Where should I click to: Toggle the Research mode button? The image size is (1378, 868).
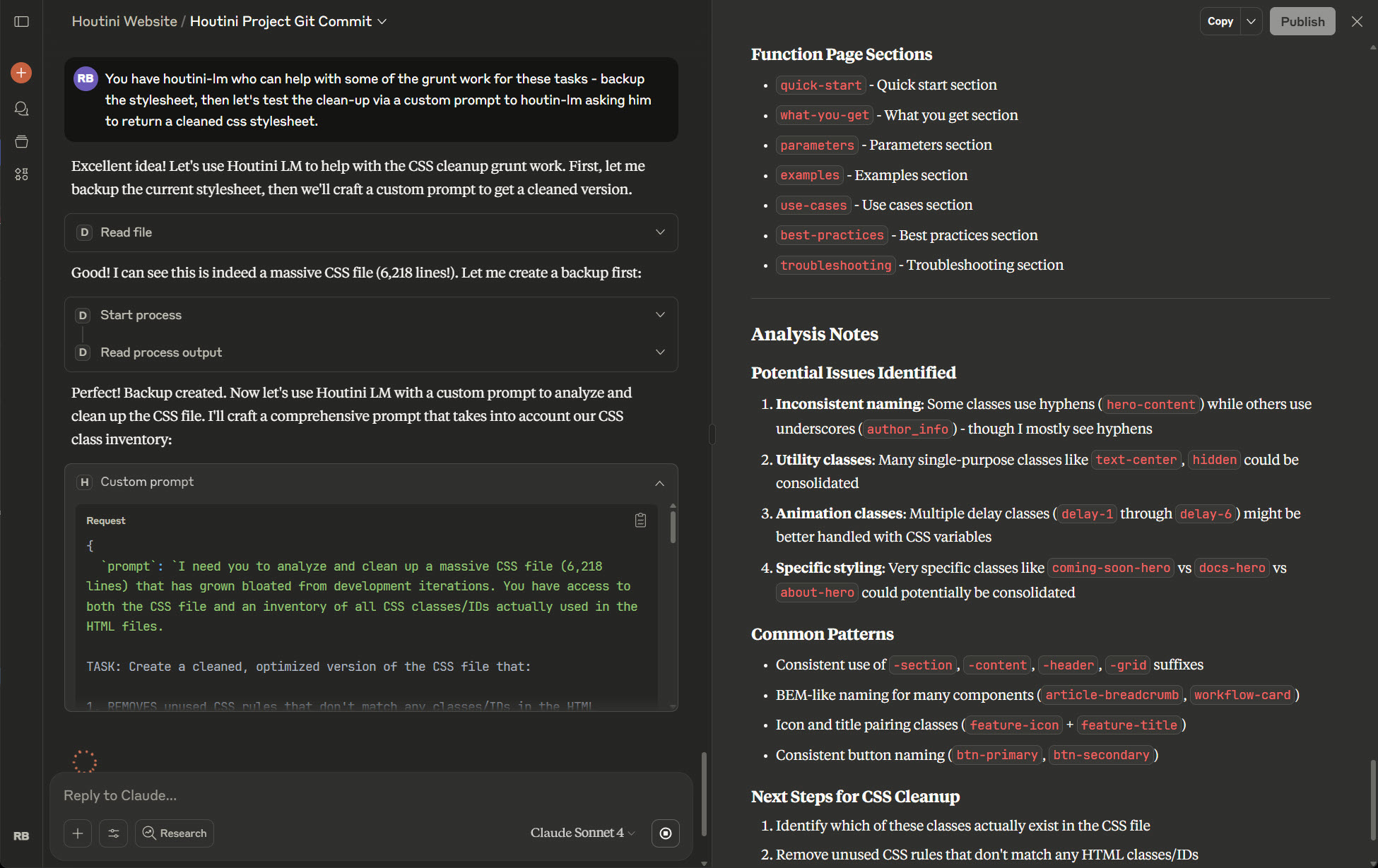click(175, 833)
